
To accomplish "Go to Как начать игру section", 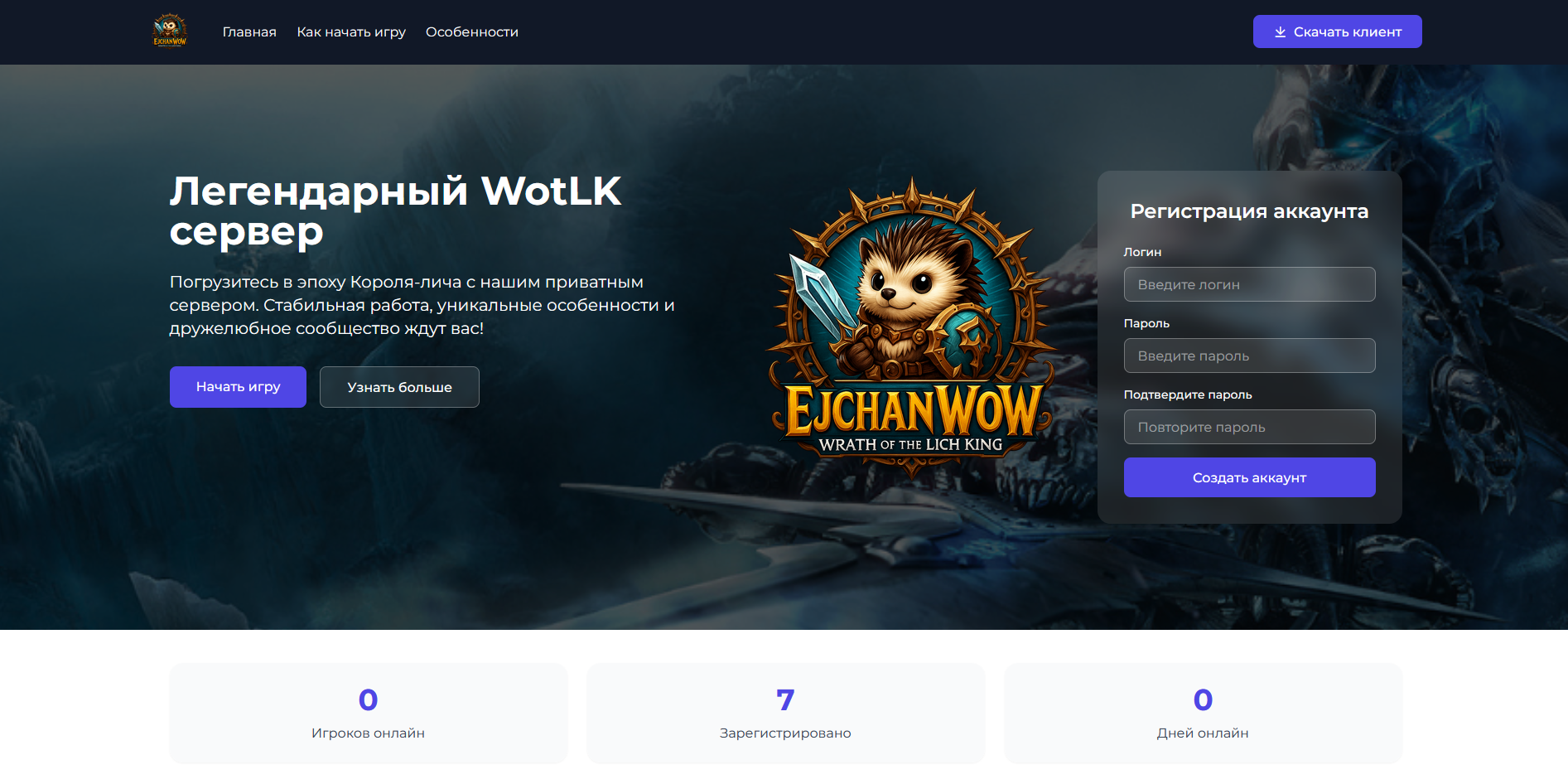I will coord(351,31).
